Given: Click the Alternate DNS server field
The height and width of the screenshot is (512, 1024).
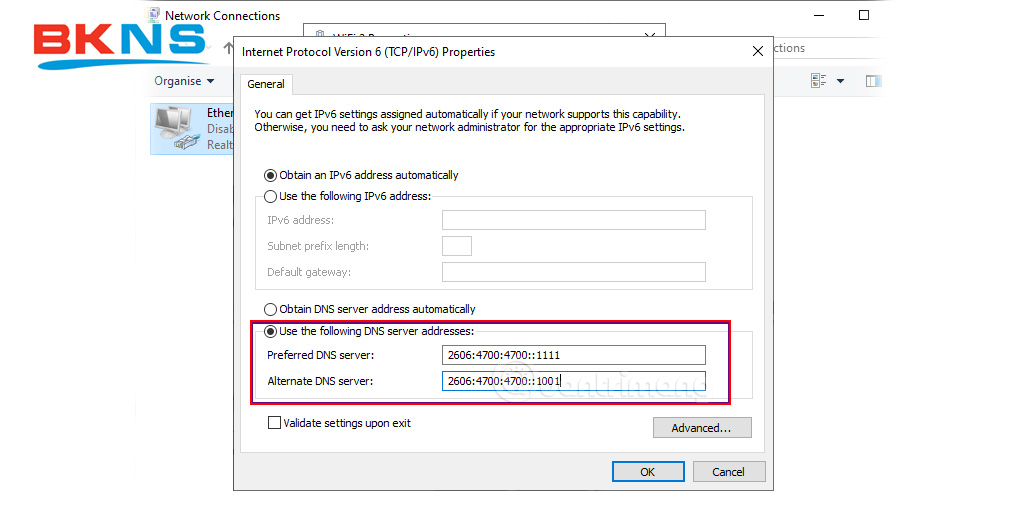Looking at the screenshot, I should click(x=573, y=381).
